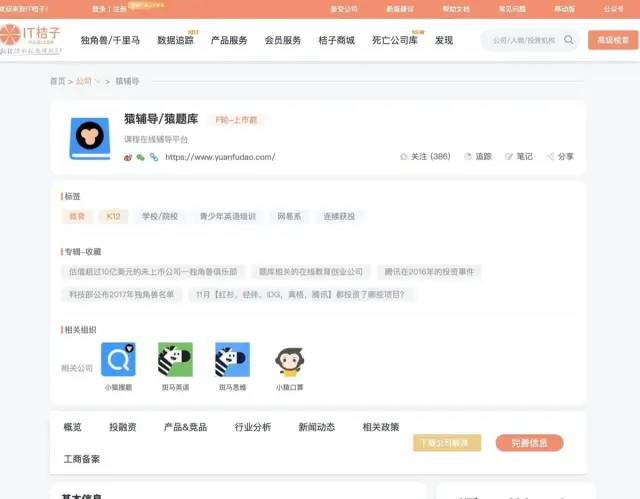Open 发现 menu
640x499 pixels.
click(444, 40)
